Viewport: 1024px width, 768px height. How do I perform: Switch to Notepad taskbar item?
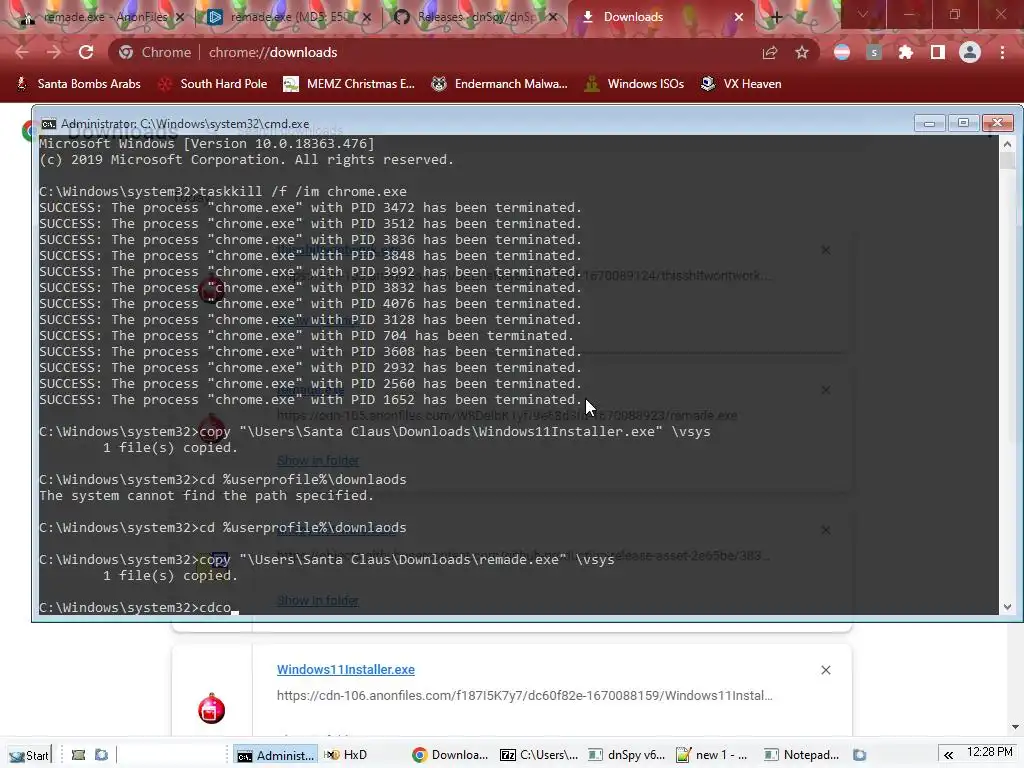click(x=802, y=755)
